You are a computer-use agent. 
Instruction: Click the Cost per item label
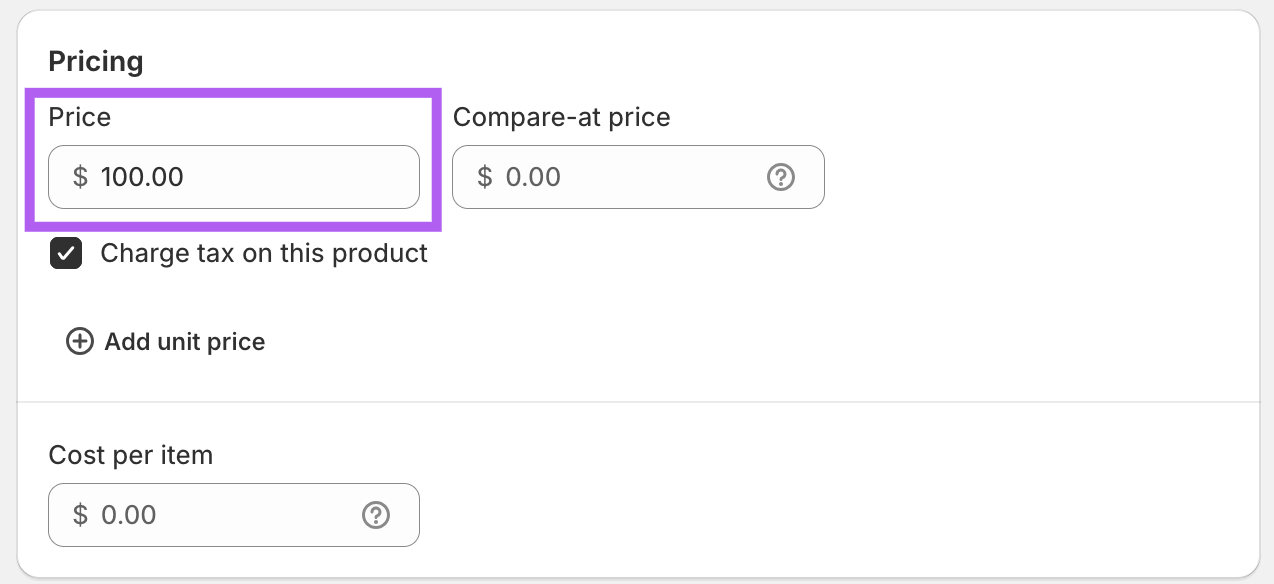pos(131,455)
